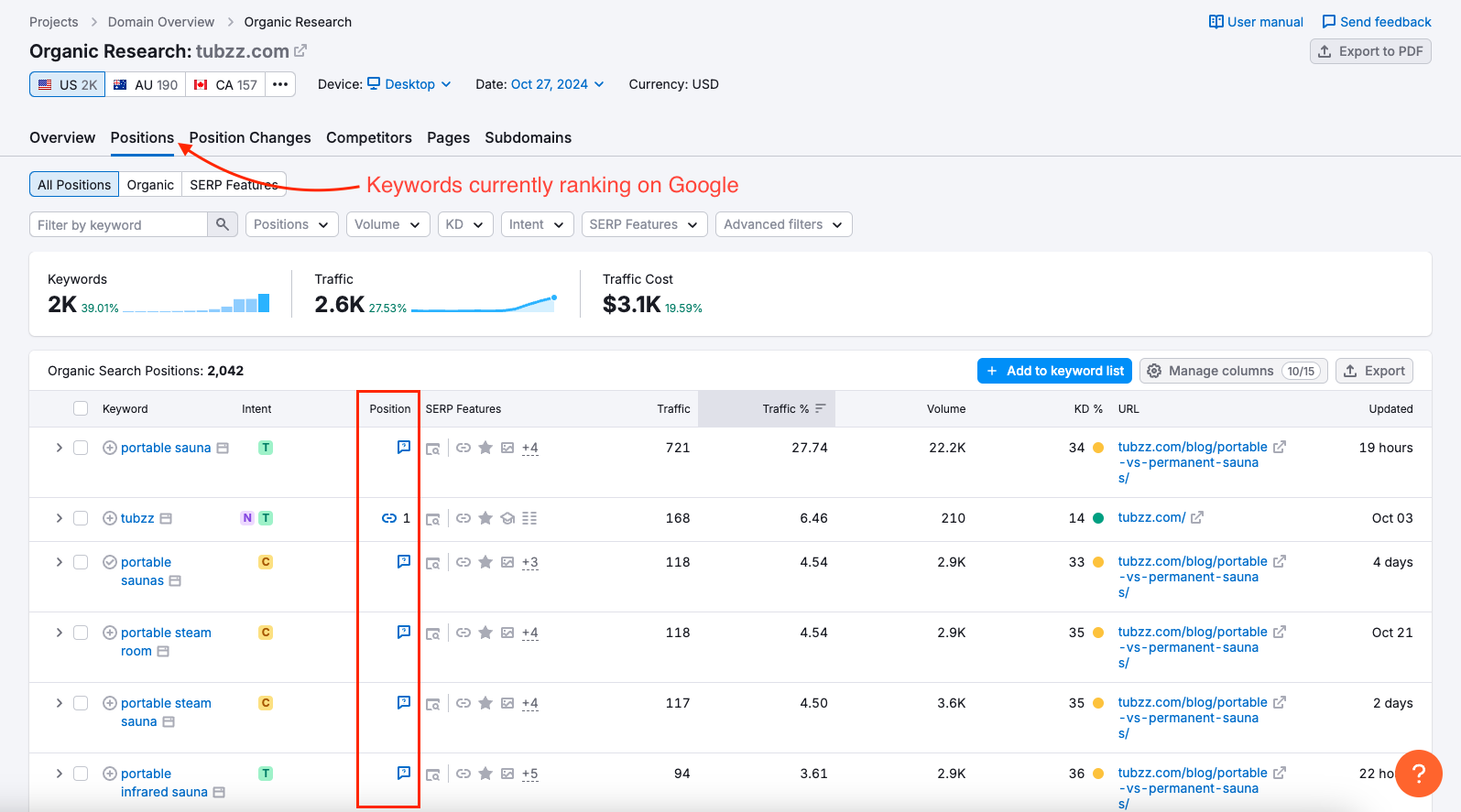Open SERP snapshot icon in tubzz row
Image resolution: width=1461 pixels, height=812 pixels.
point(433,519)
